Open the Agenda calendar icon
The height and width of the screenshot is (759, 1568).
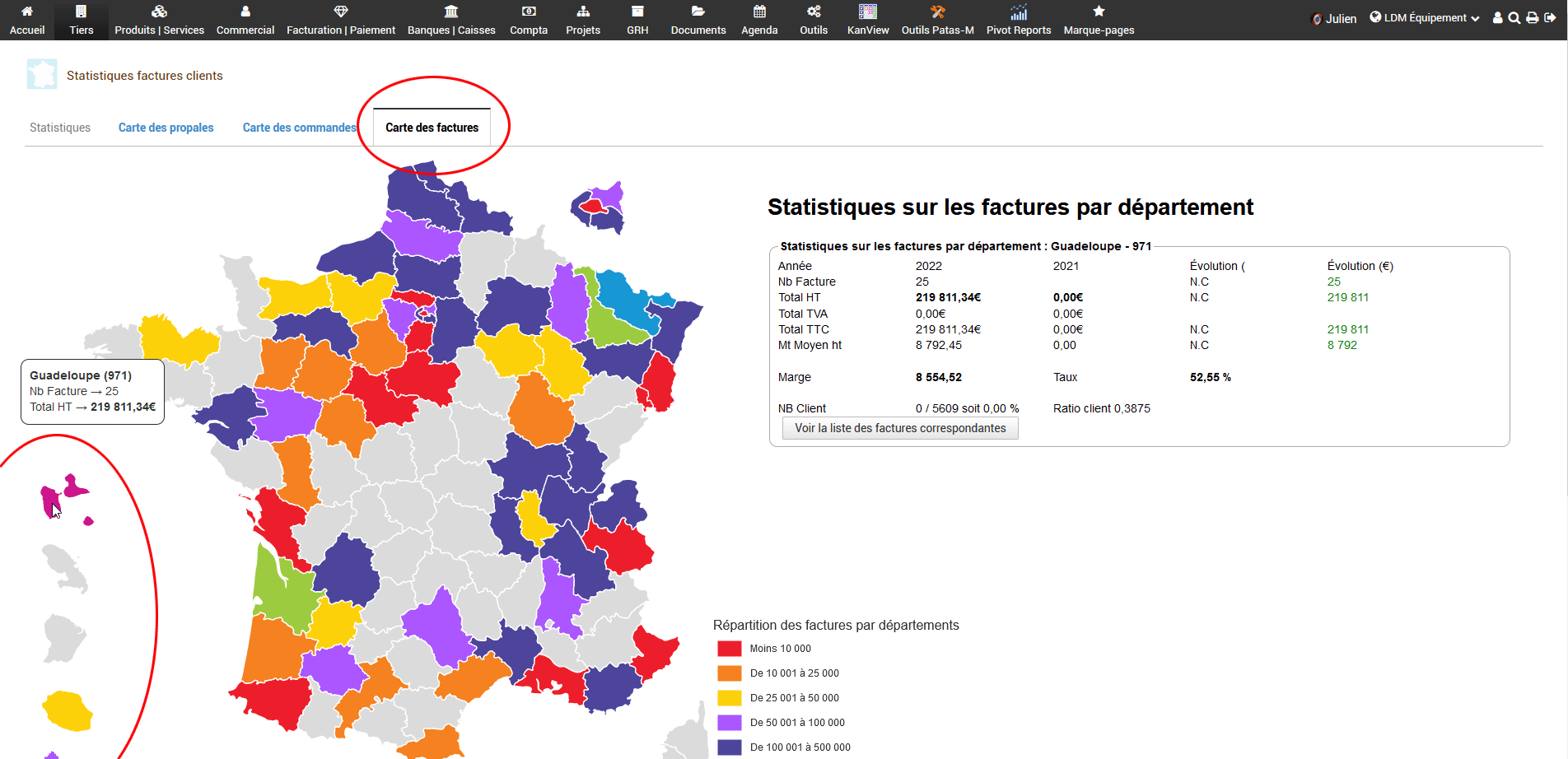point(759,12)
